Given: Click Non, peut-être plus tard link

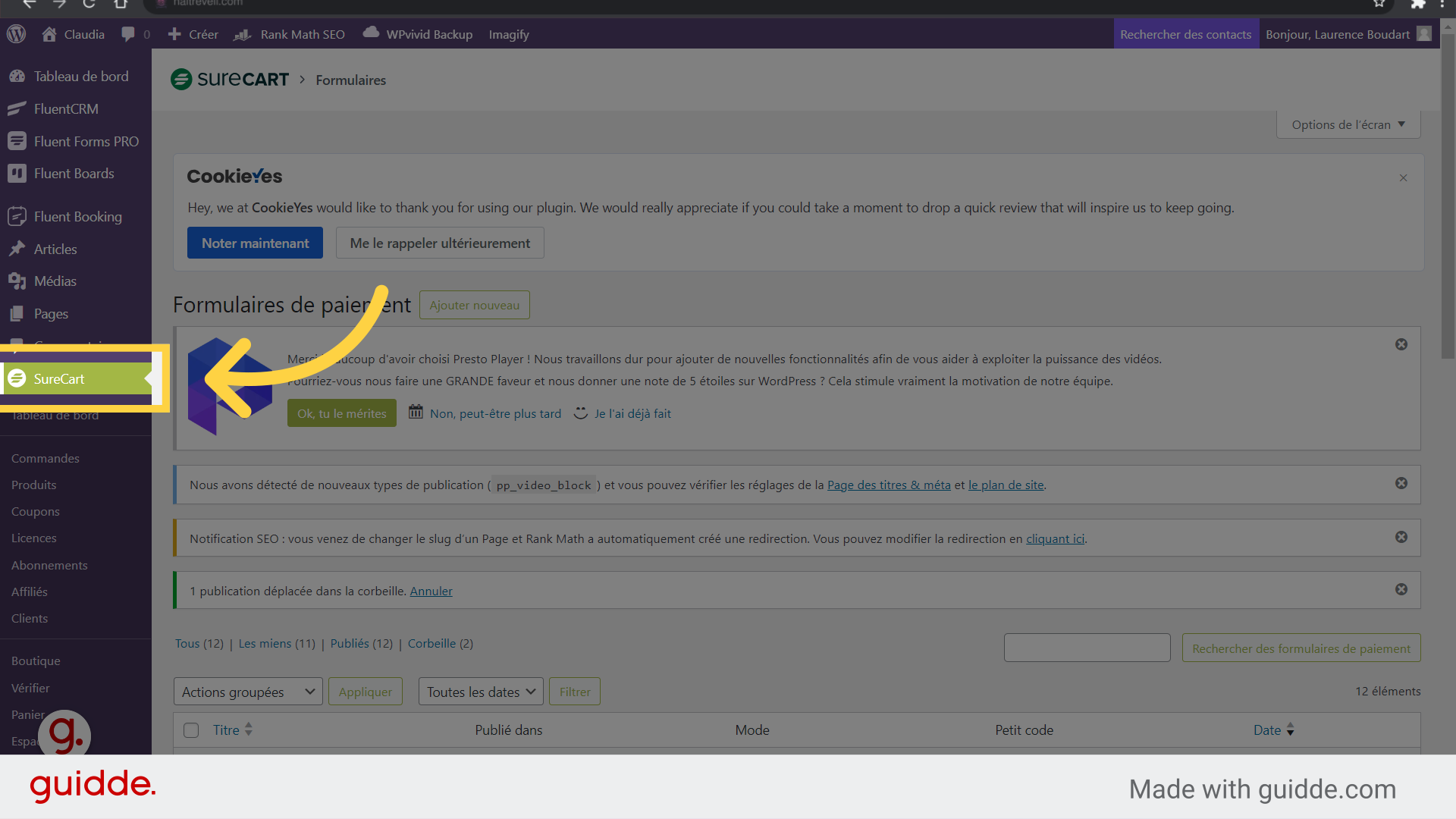Looking at the screenshot, I should (x=495, y=413).
